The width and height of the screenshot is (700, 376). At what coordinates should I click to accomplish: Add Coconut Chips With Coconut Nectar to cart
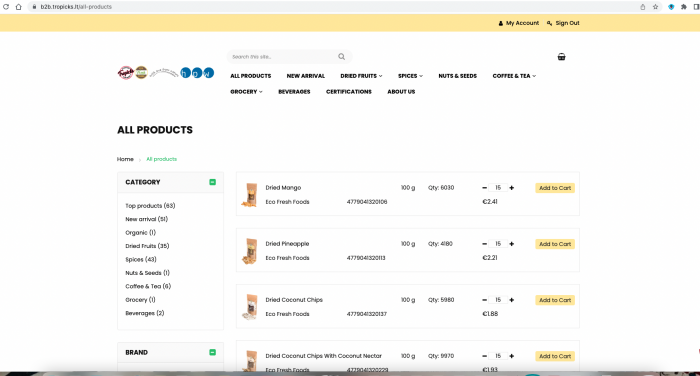point(555,356)
